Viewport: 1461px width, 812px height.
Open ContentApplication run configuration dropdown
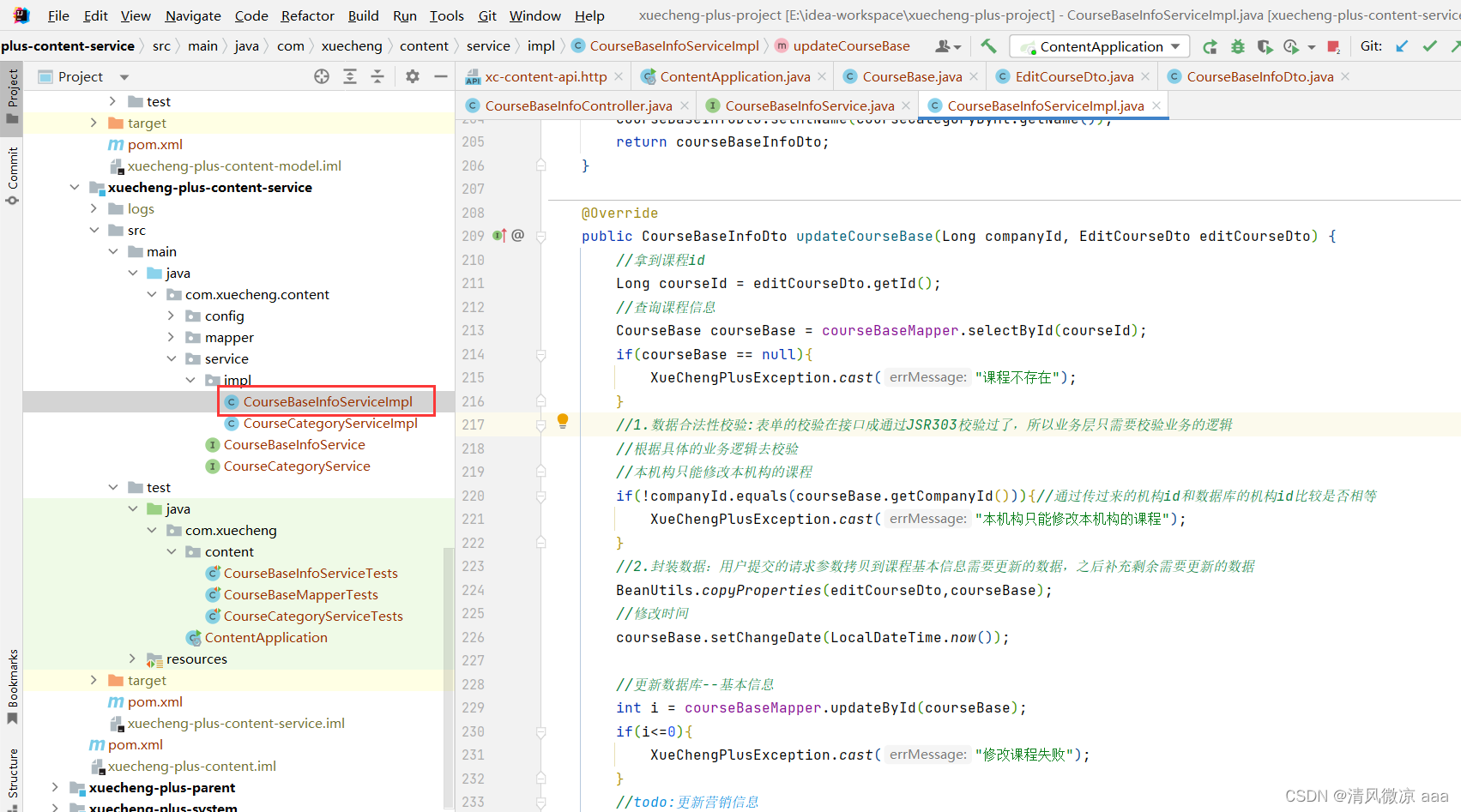click(x=1100, y=46)
